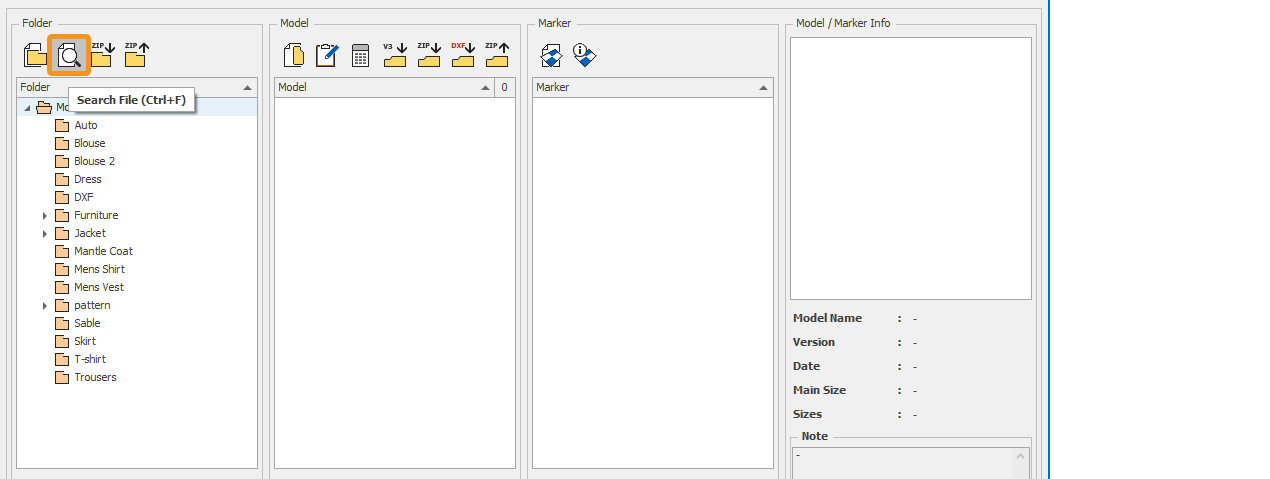Open the Trousers folder
This screenshot has height=479, width=1270.
point(95,377)
